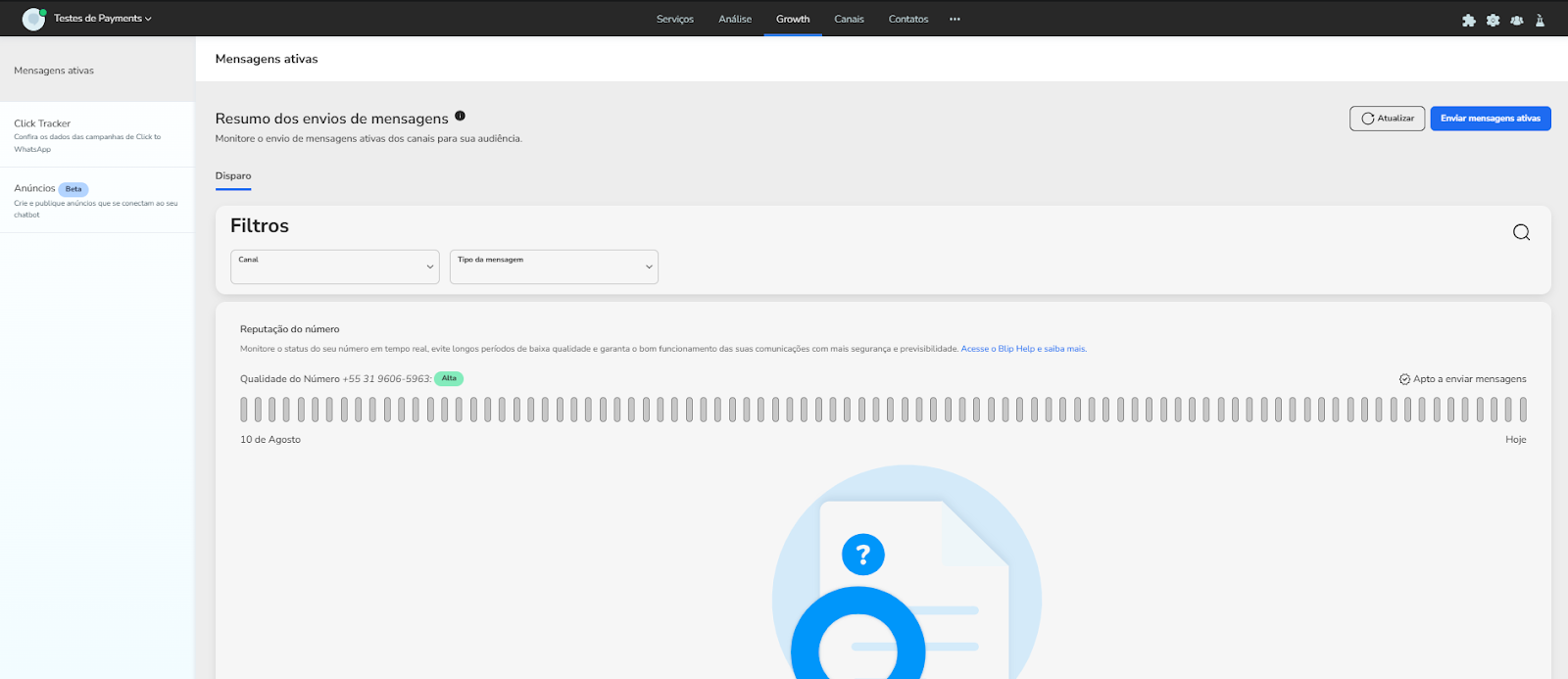Image resolution: width=1568 pixels, height=679 pixels.
Task: Open the settings gear icon
Action: pos(1493,20)
